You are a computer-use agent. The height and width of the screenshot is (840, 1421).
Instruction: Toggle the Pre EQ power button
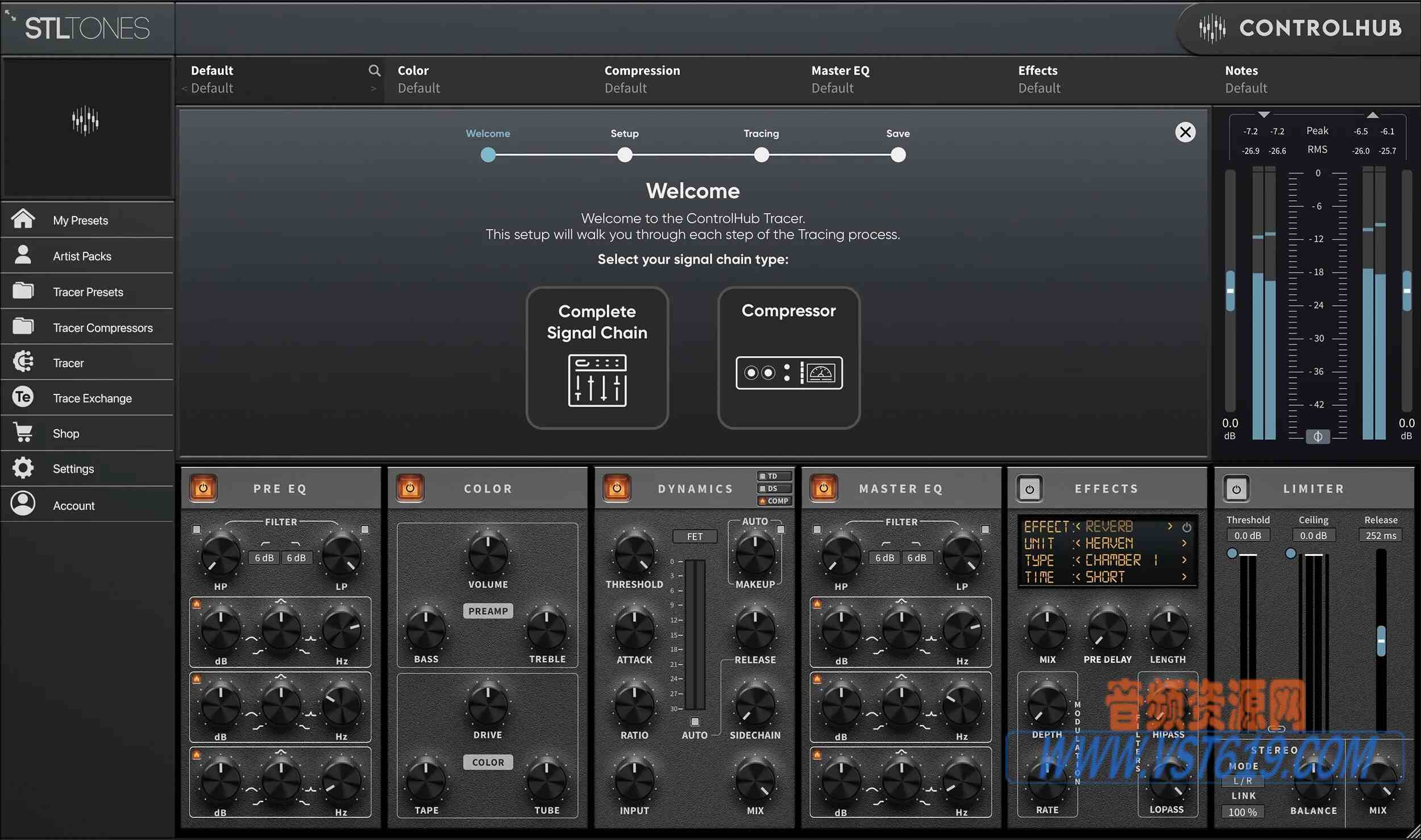tap(202, 488)
